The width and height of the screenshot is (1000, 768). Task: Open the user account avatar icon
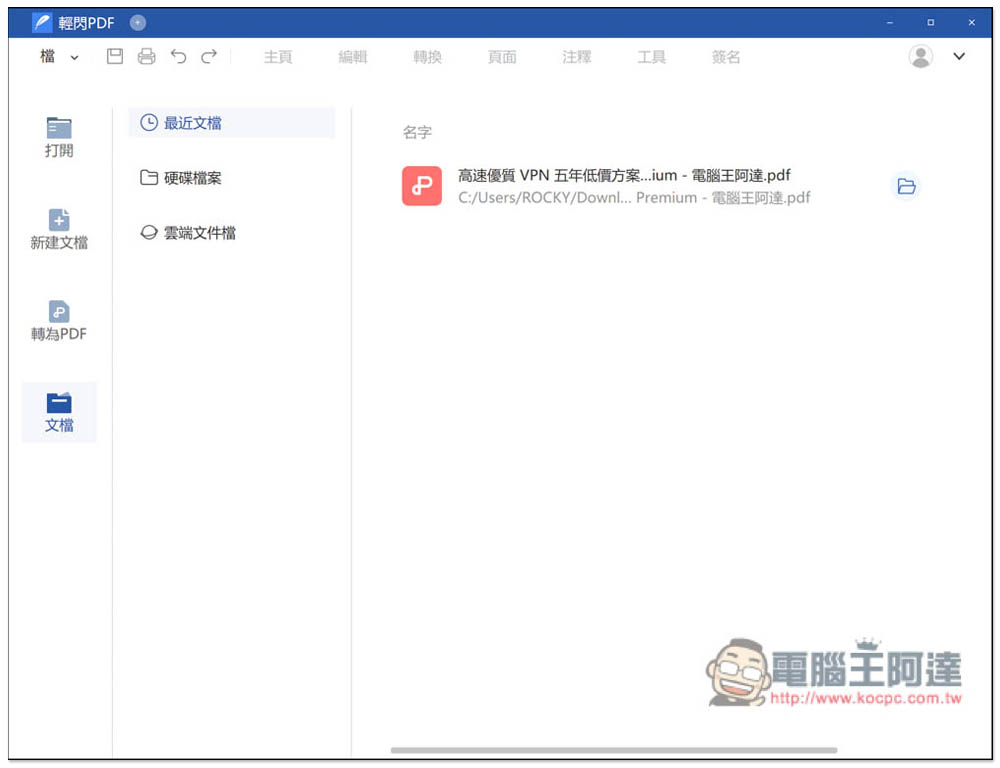click(921, 57)
